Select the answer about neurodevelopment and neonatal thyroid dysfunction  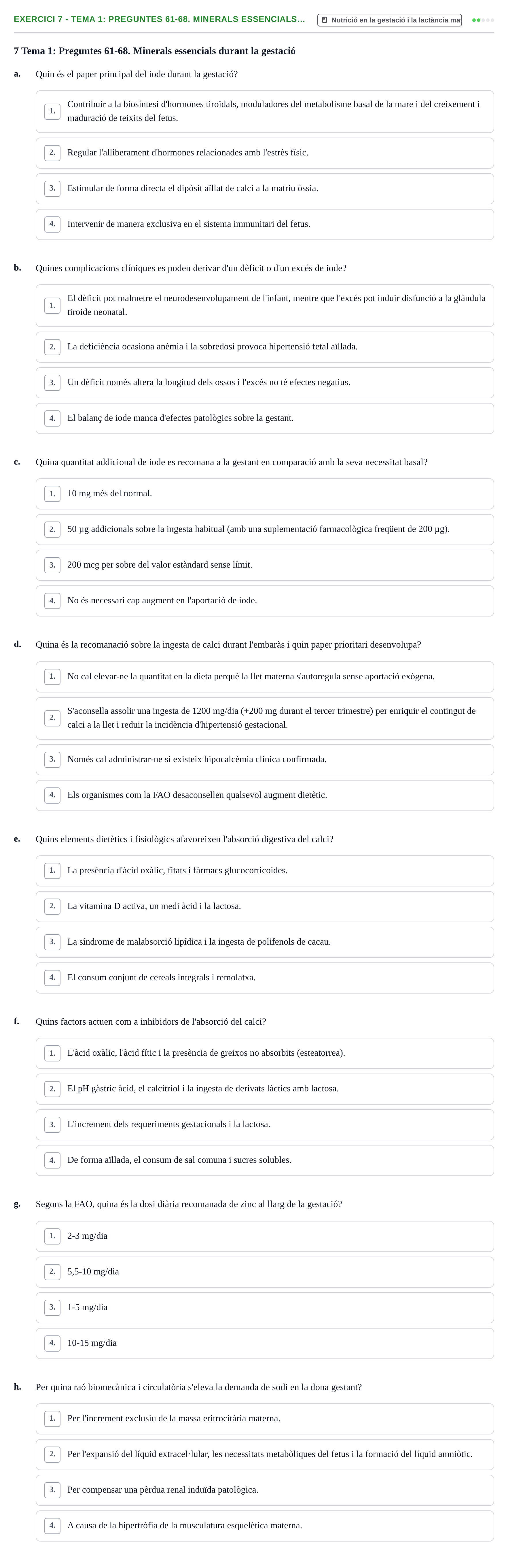pyautogui.click(x=264, y=306)
